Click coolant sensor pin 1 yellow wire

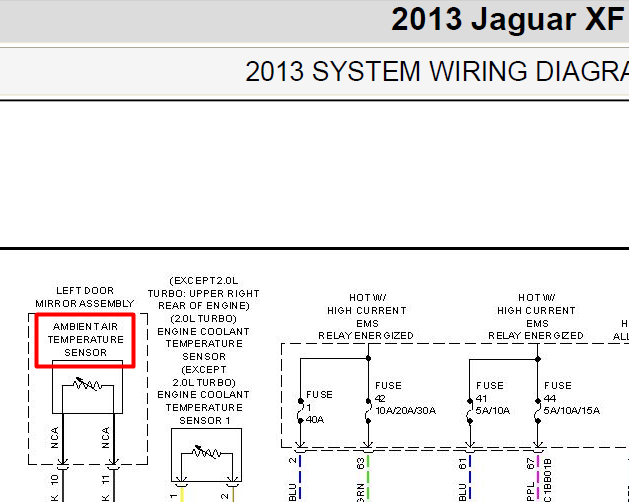pos(182,493)
